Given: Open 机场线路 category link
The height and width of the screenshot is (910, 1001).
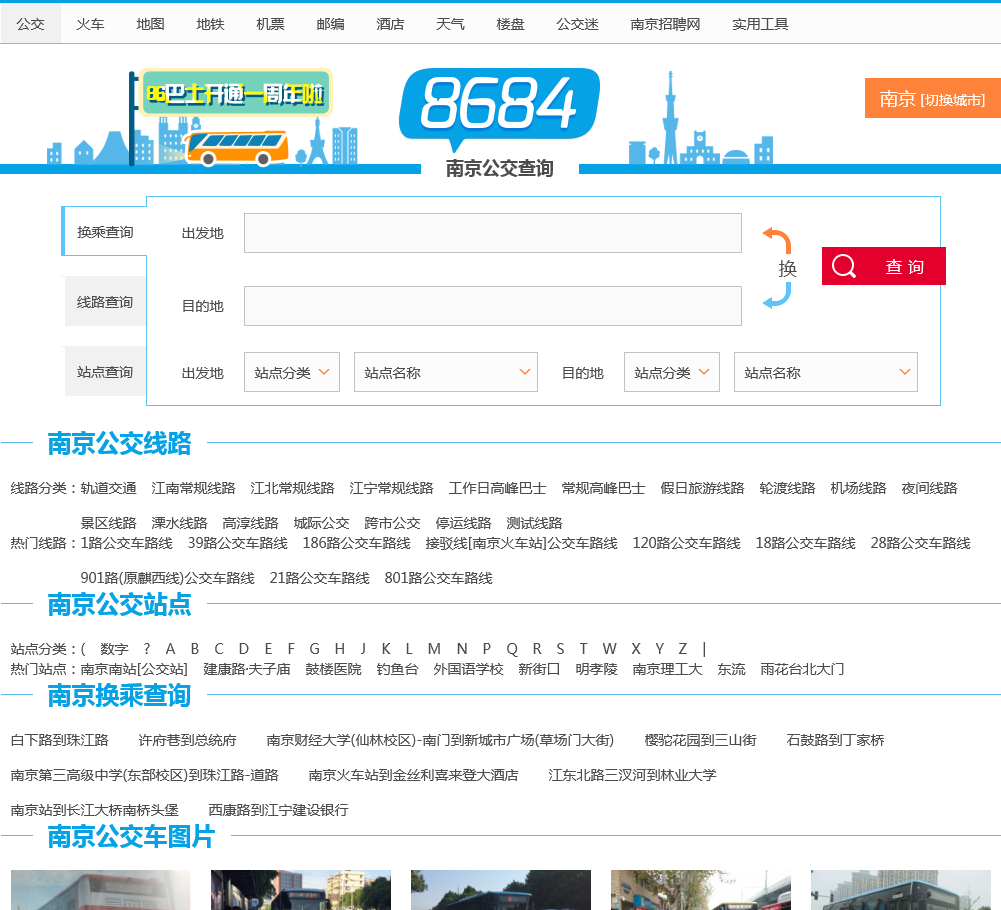Looking at the screenshot, I should click(x=858, y=489).
